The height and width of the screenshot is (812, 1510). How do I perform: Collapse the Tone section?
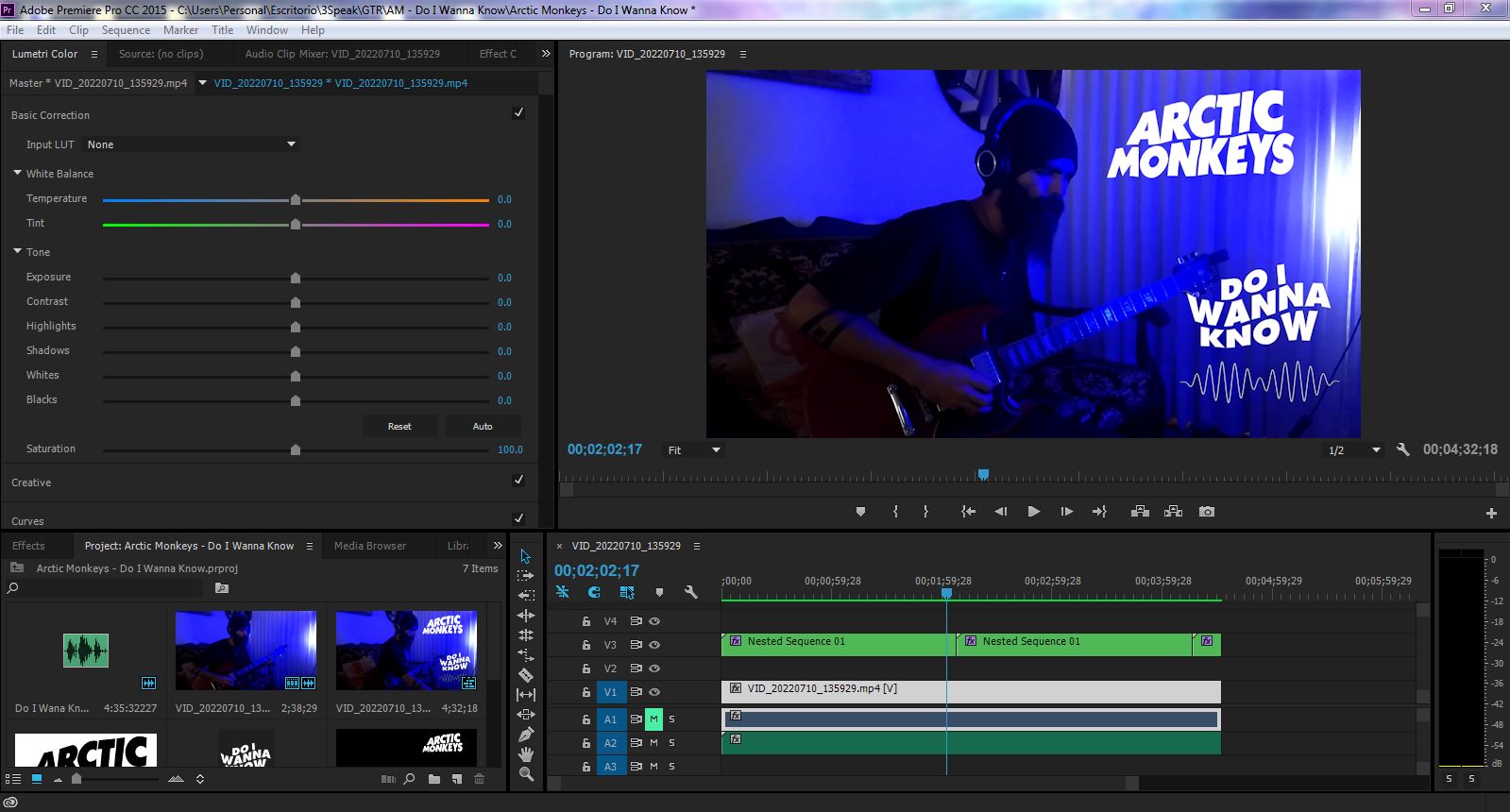coord(17,252)
